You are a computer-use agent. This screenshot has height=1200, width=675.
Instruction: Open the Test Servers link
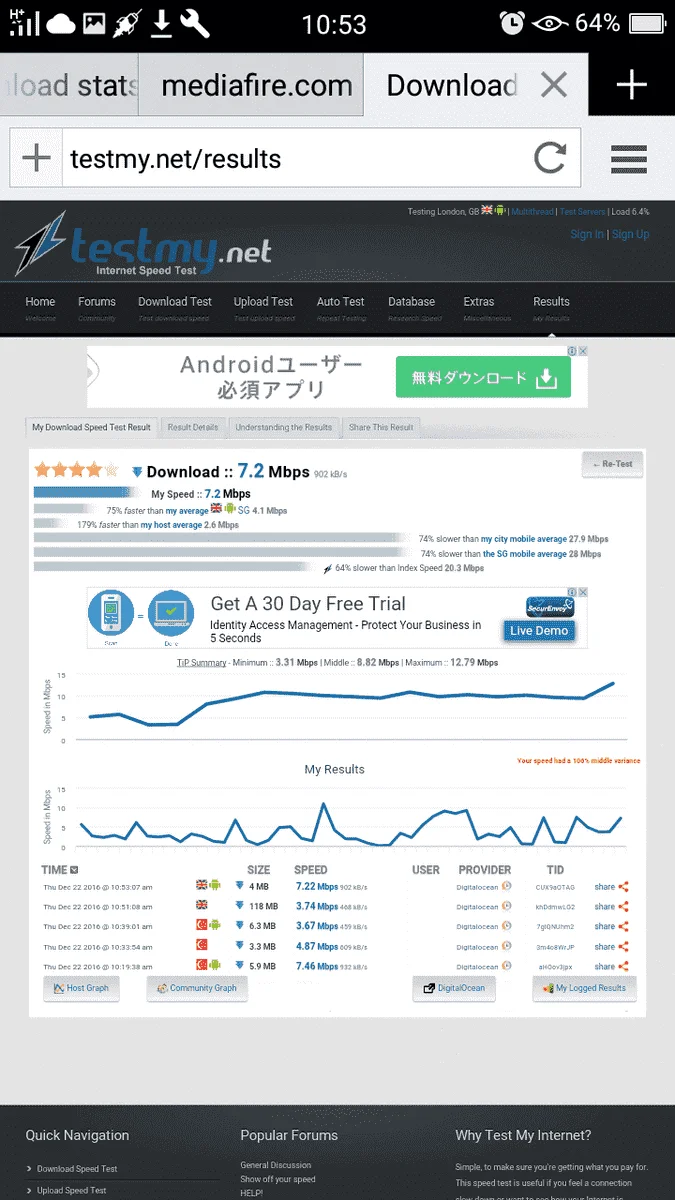(582, 212)
